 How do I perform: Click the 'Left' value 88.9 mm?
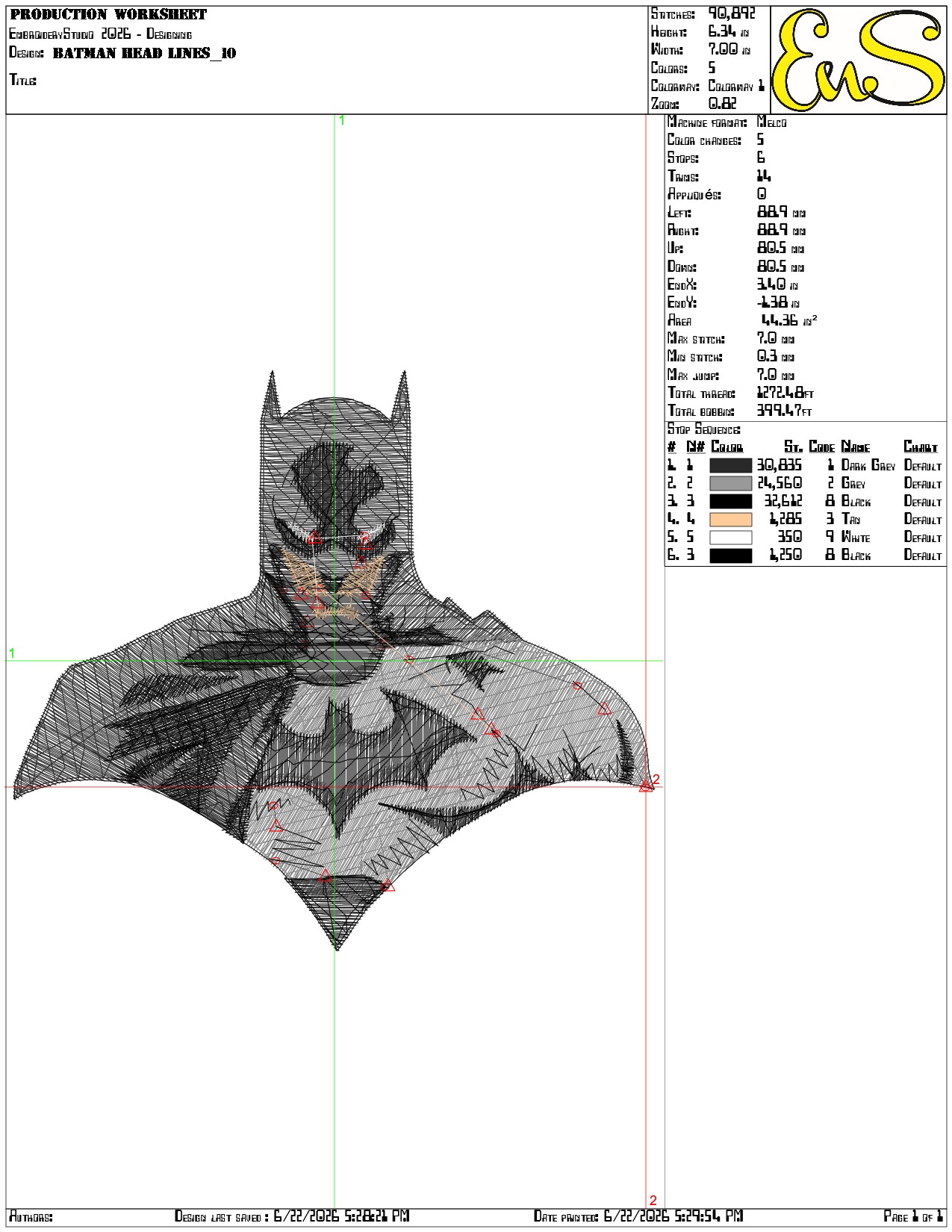pyautogui.click(x=781, y=212)
